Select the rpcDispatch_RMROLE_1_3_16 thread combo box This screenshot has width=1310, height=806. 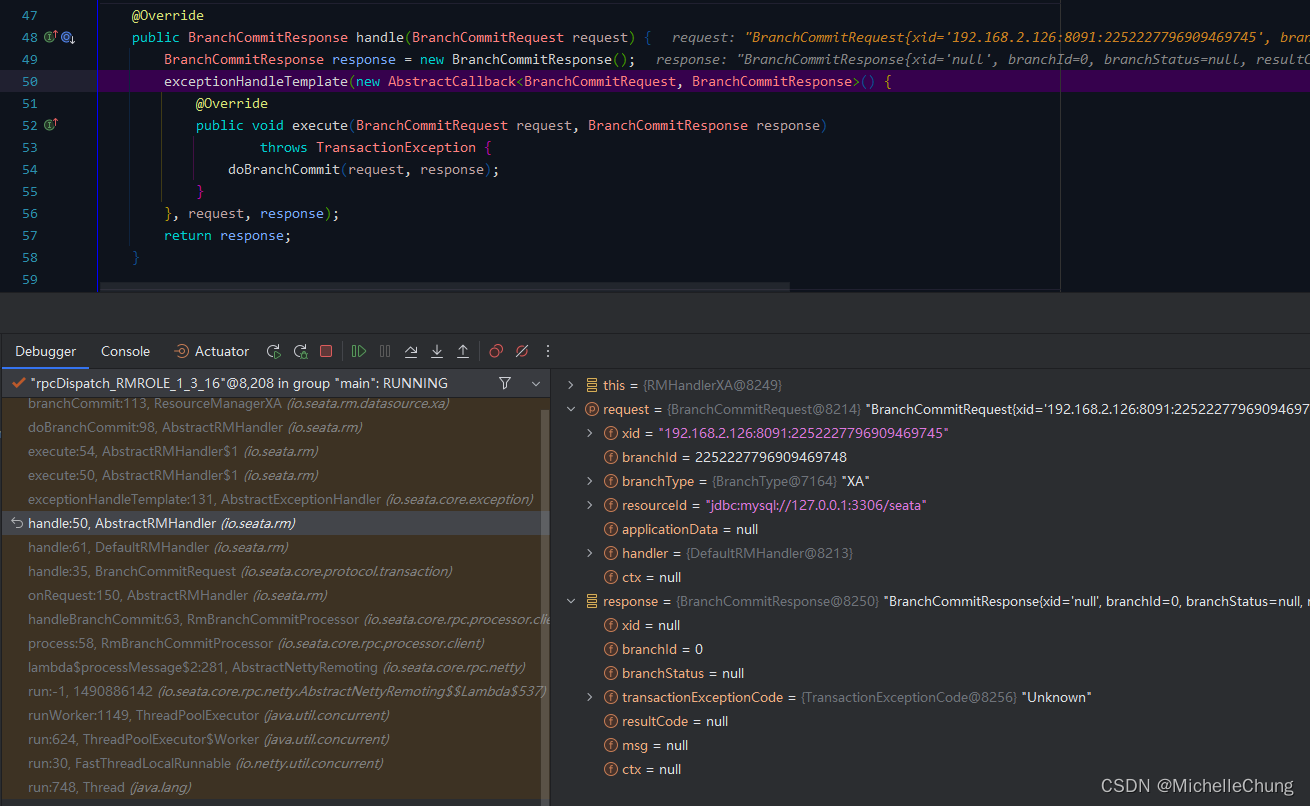pyautogui.click(x=275, y=383)
